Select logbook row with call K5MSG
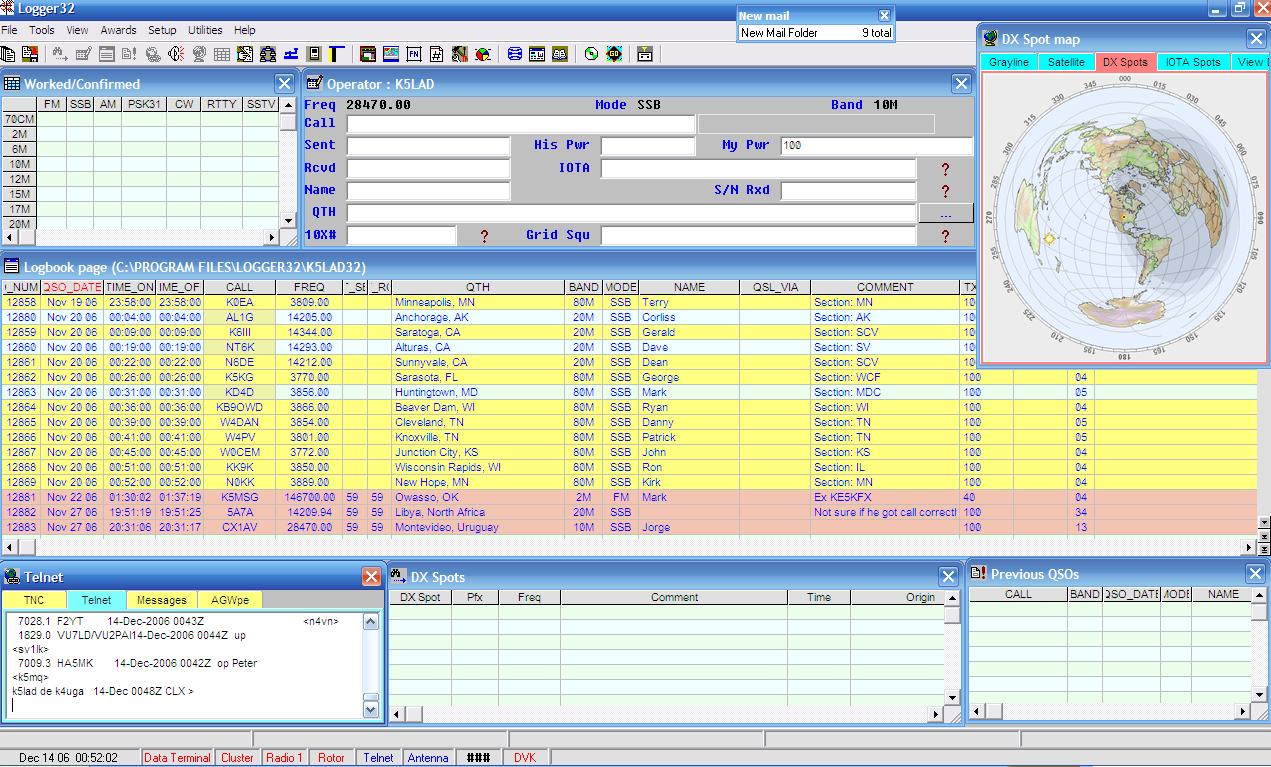This screenshot has height=767, width=1271. [x=628, y=497]
